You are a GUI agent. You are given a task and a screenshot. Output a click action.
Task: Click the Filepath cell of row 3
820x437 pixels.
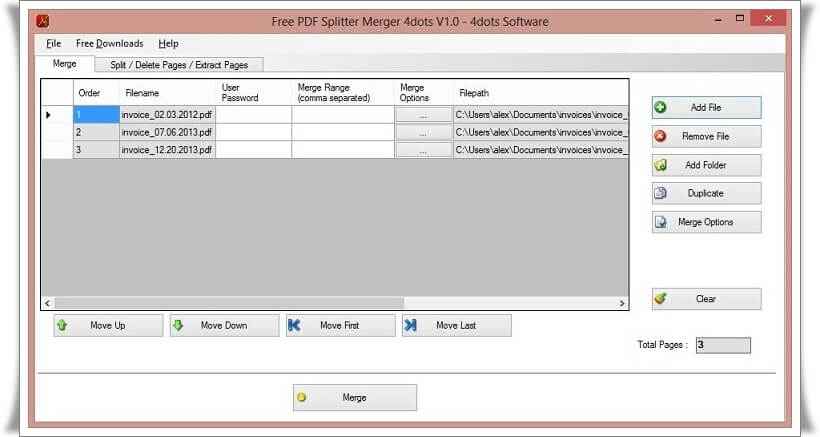pos(541,150)
